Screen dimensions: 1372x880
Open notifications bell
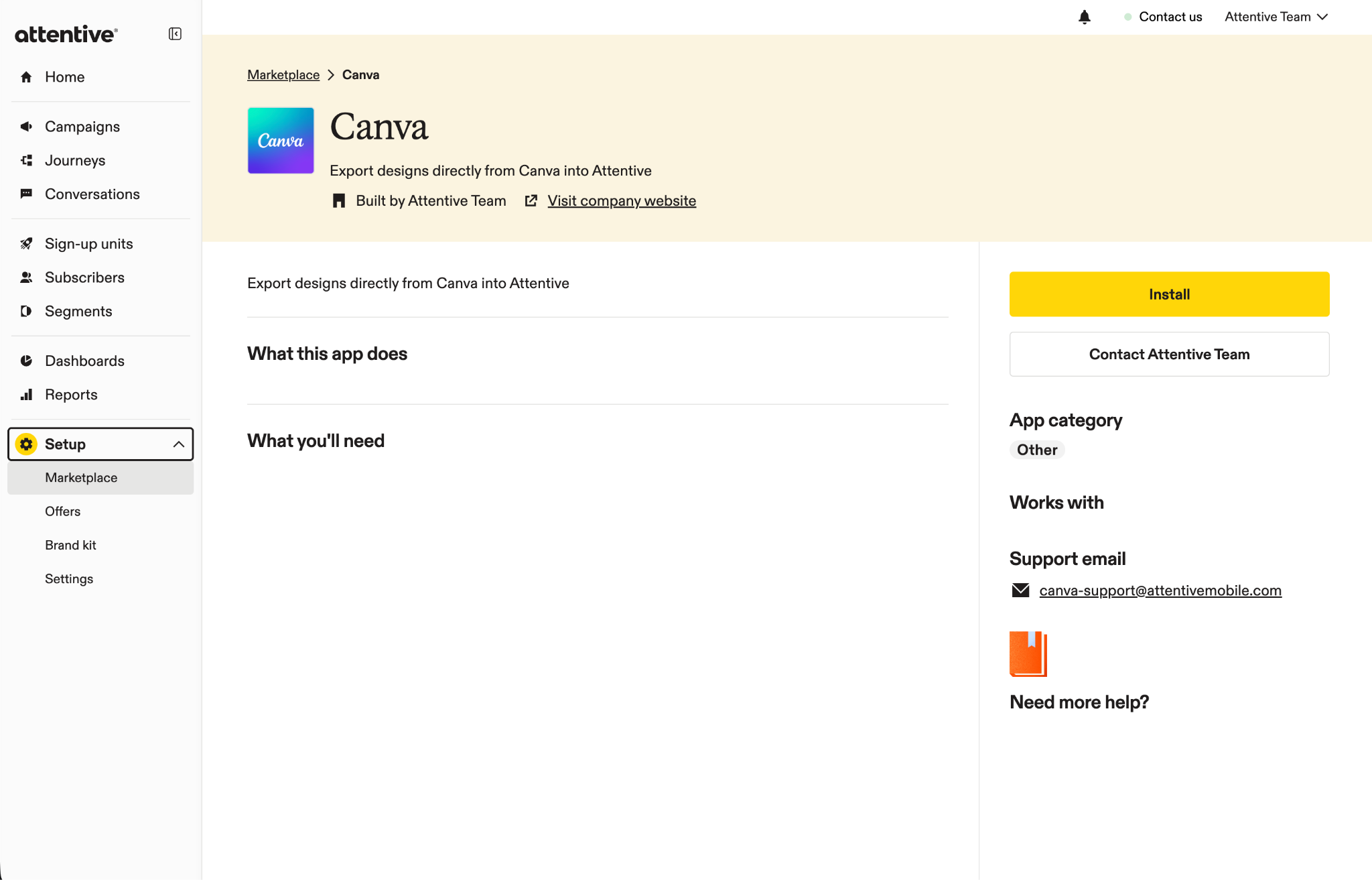(x=1085, y=17)
